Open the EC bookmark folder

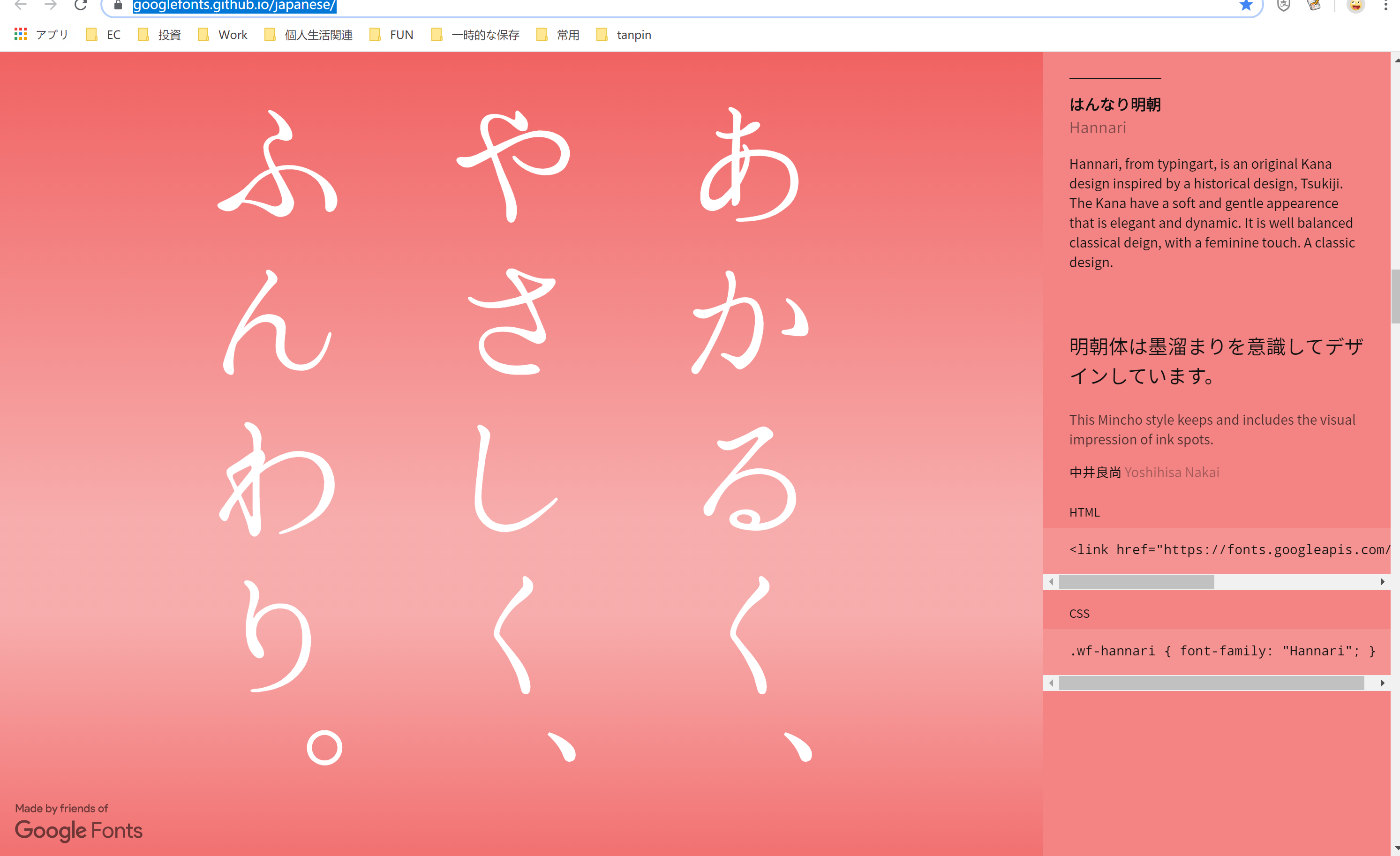[104, 35]
